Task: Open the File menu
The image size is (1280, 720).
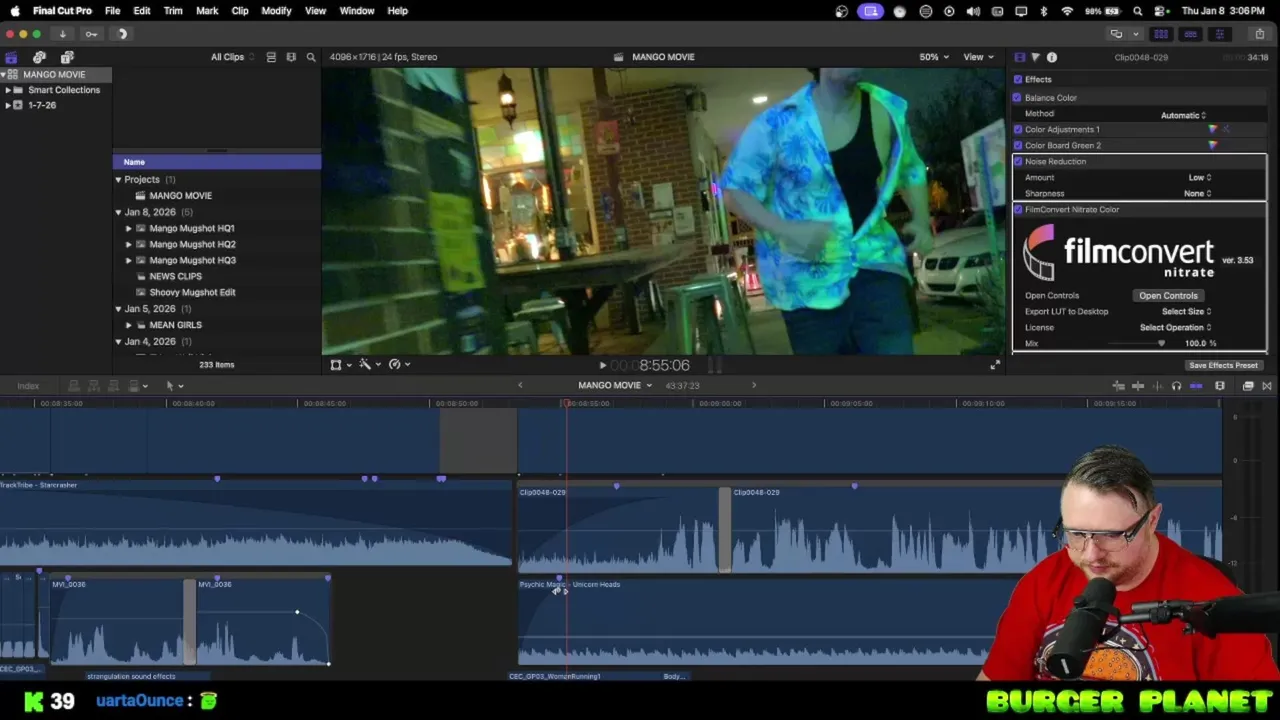Action: [112, 11]
